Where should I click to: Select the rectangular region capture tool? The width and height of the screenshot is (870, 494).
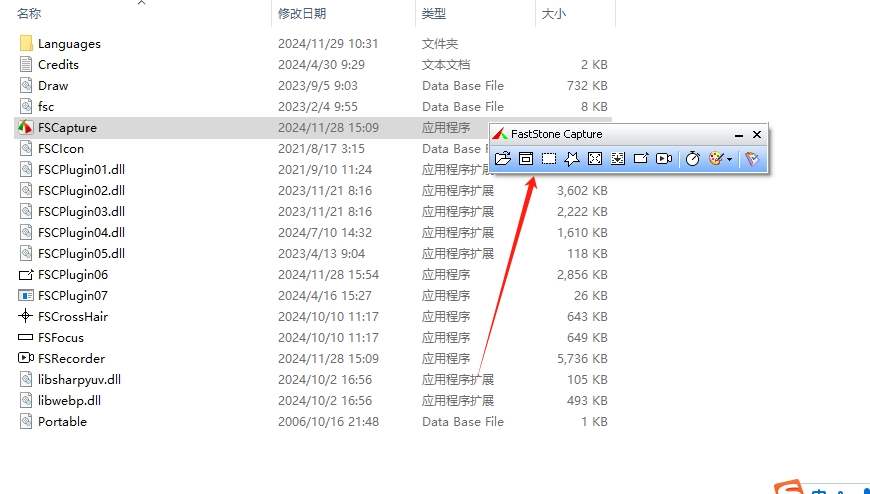point(549,159)
